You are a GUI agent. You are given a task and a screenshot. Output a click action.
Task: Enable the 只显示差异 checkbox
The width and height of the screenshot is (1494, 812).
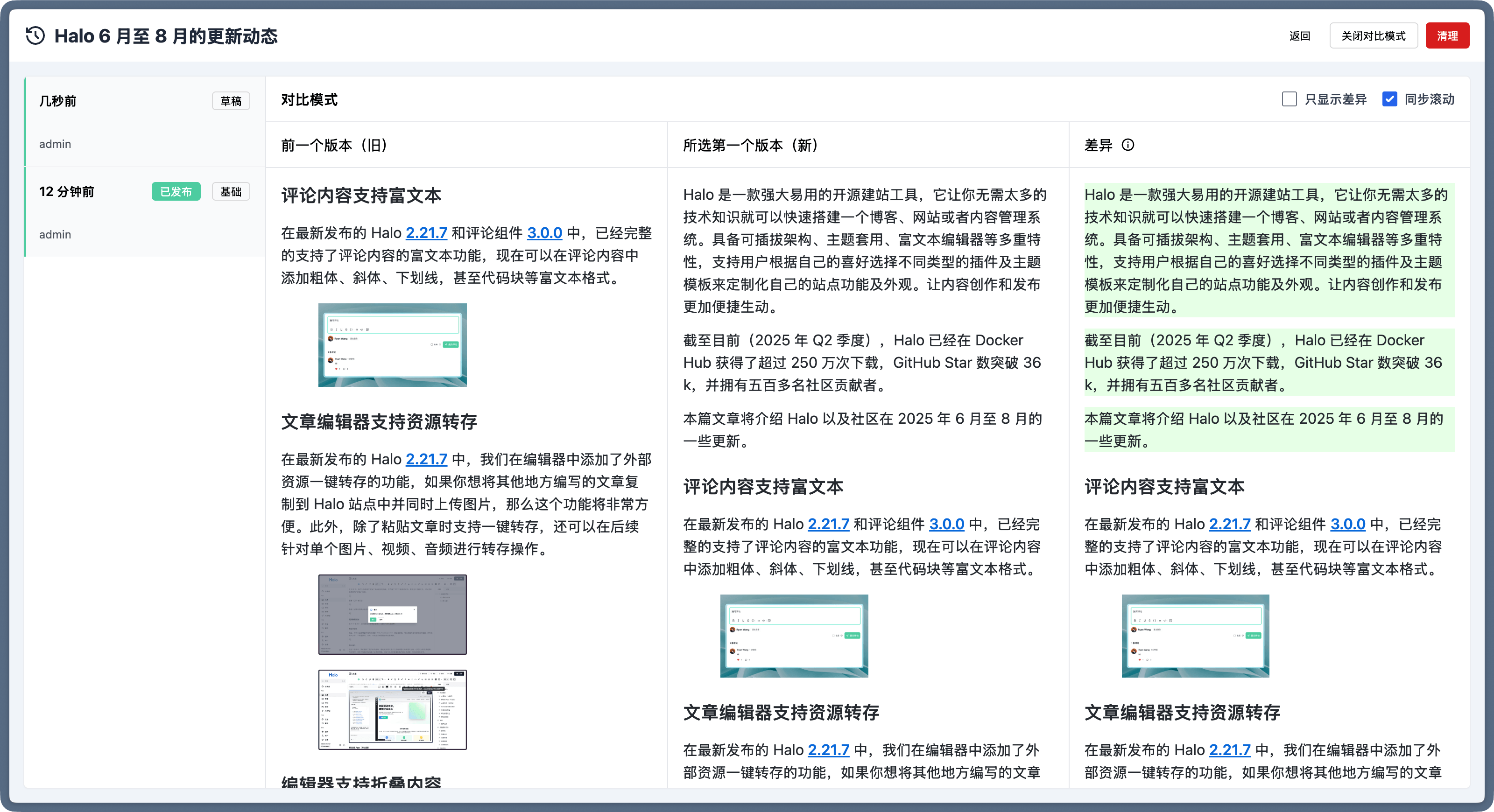[x=1289, y=99]
